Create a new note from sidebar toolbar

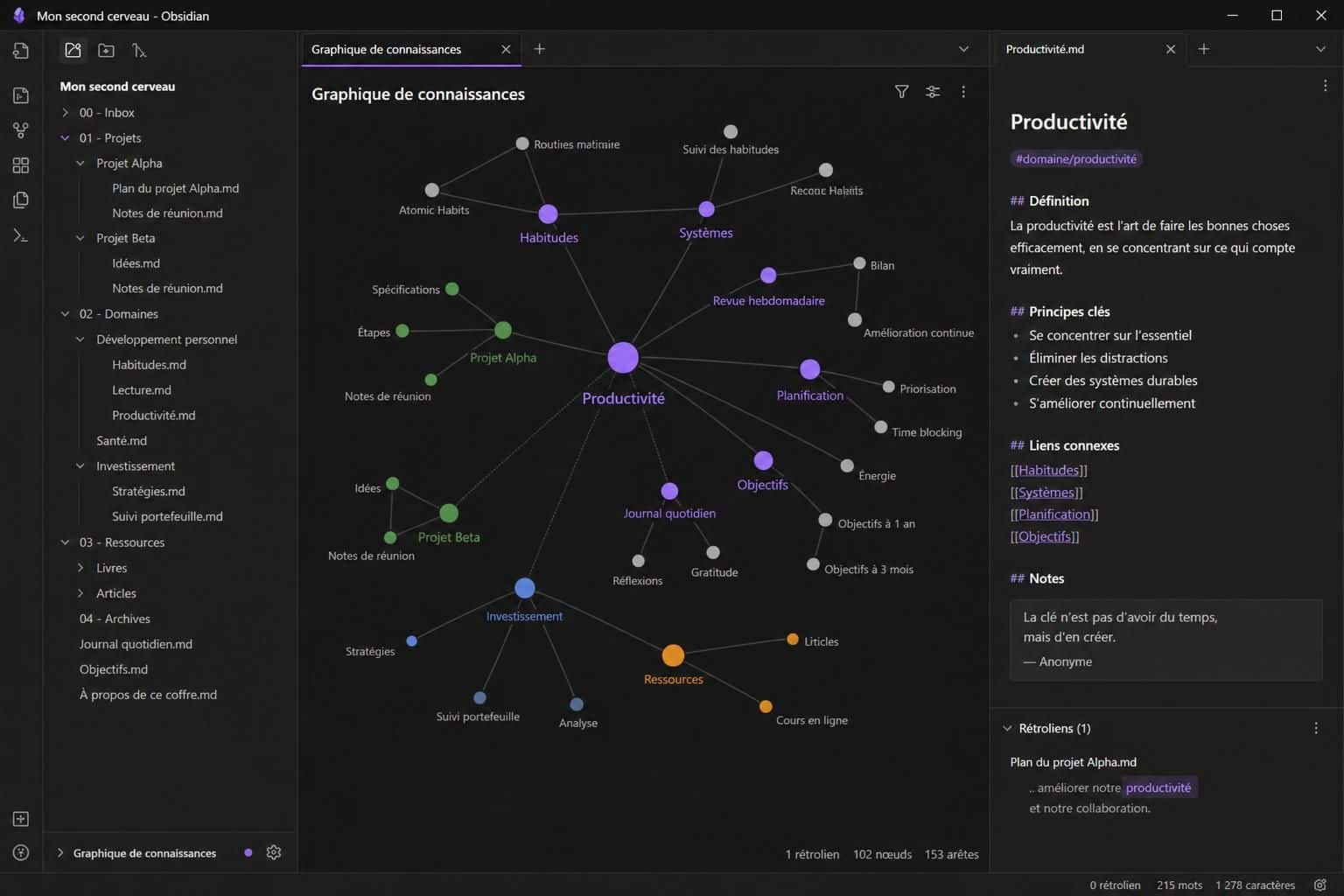coord(73,51)
